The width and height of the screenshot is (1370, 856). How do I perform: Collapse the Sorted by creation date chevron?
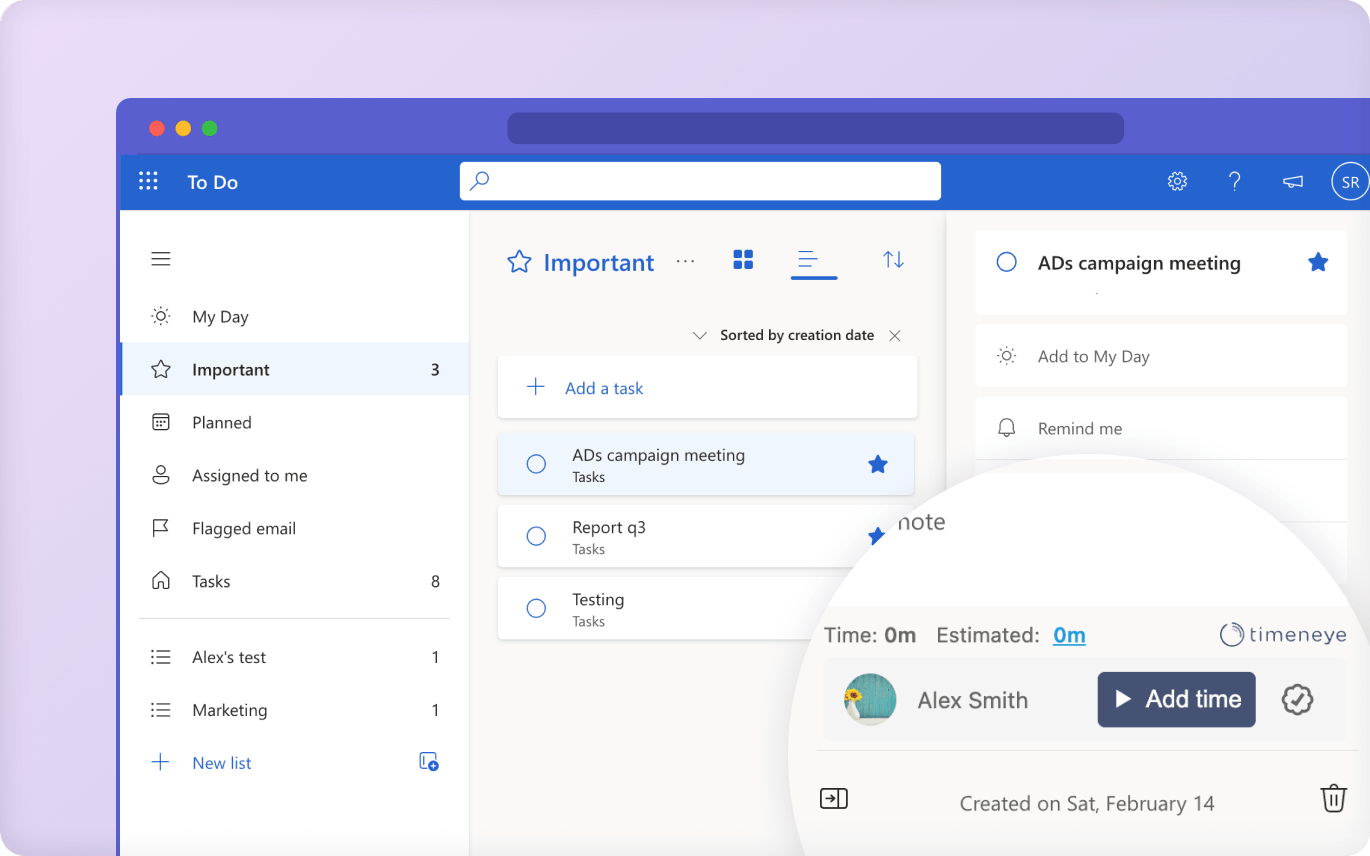point(700,336)
